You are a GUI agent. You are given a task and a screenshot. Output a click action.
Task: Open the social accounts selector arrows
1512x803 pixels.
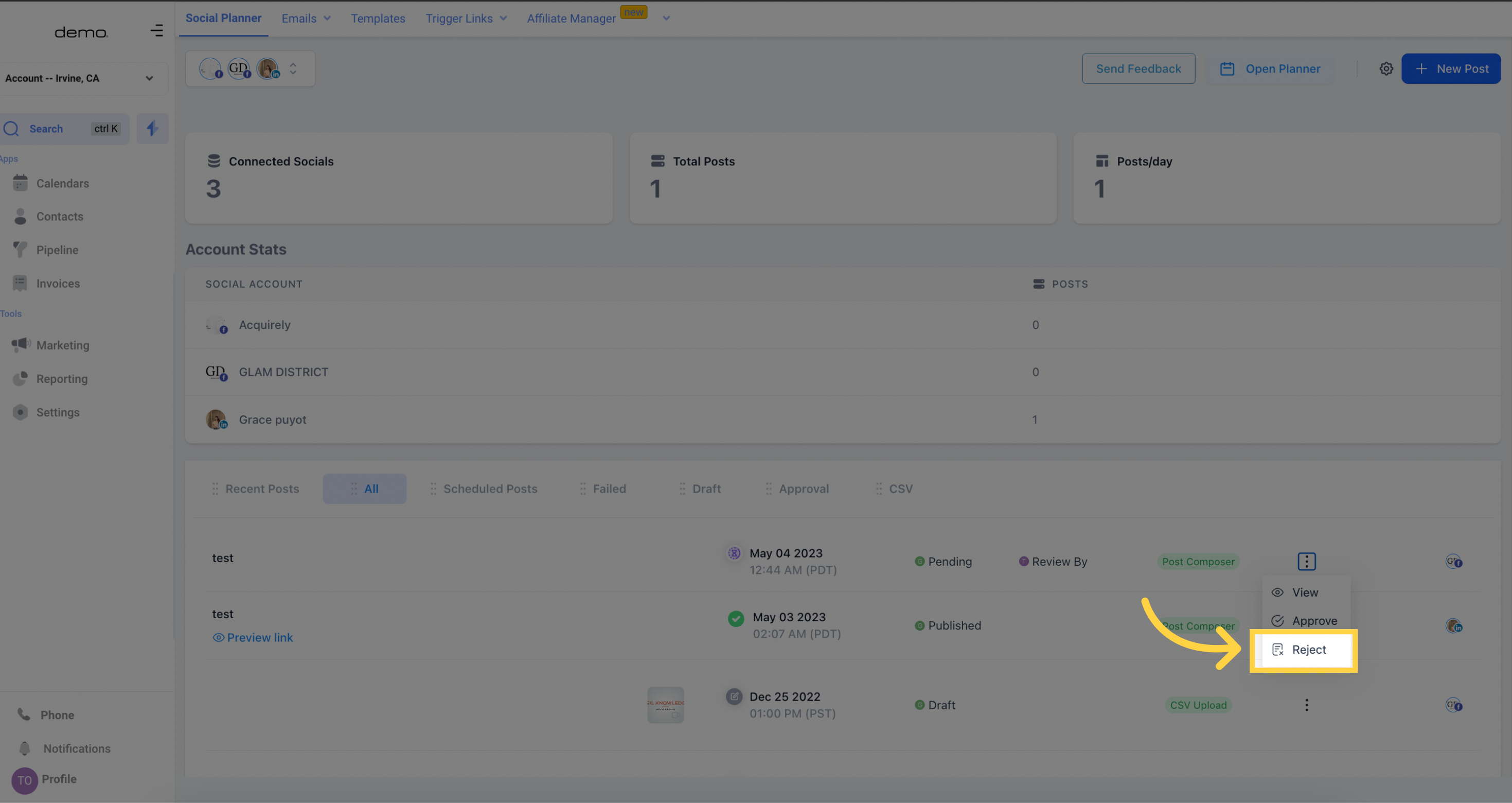[x=293, y=69]
